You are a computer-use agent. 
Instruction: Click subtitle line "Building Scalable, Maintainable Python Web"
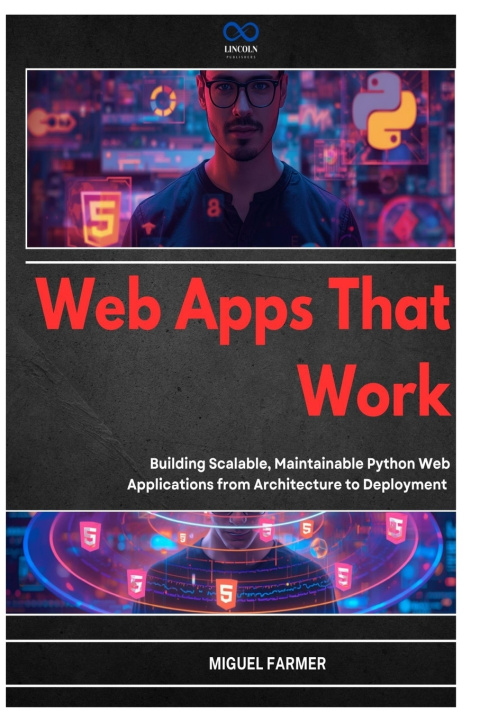click(x=299, y=464)
